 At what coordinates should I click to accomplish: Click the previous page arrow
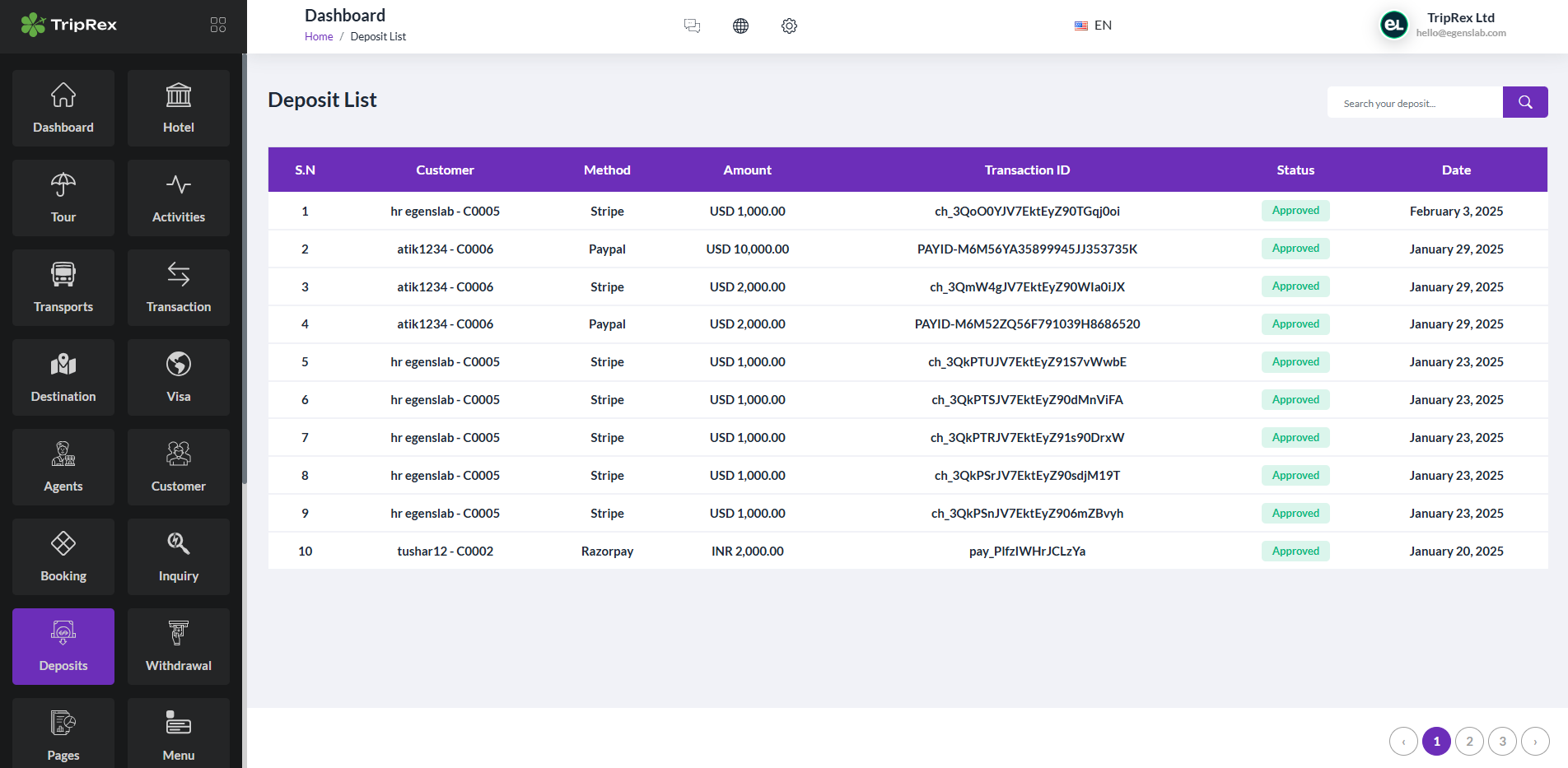pyautogui.click(x=1403, y=741)
